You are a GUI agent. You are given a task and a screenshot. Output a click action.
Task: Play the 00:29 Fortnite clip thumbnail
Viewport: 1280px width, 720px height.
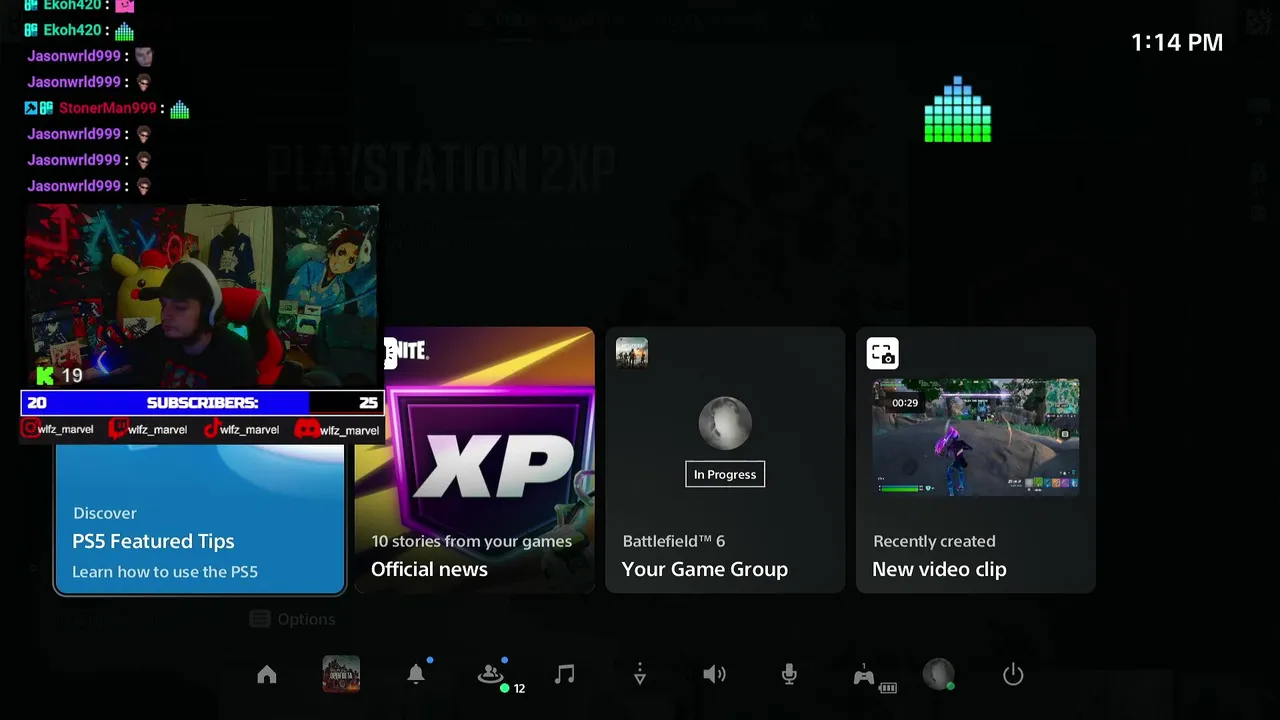(975, 436)
